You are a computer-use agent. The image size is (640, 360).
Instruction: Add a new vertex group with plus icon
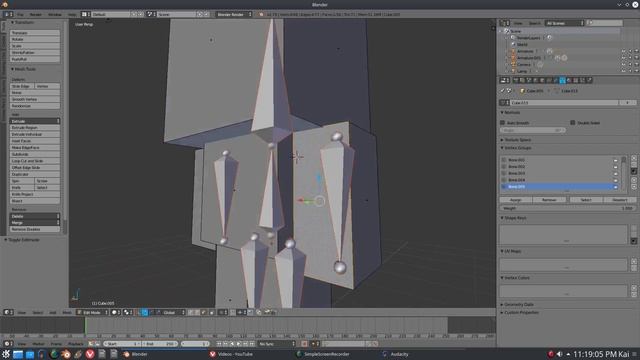tap(634, 158)
